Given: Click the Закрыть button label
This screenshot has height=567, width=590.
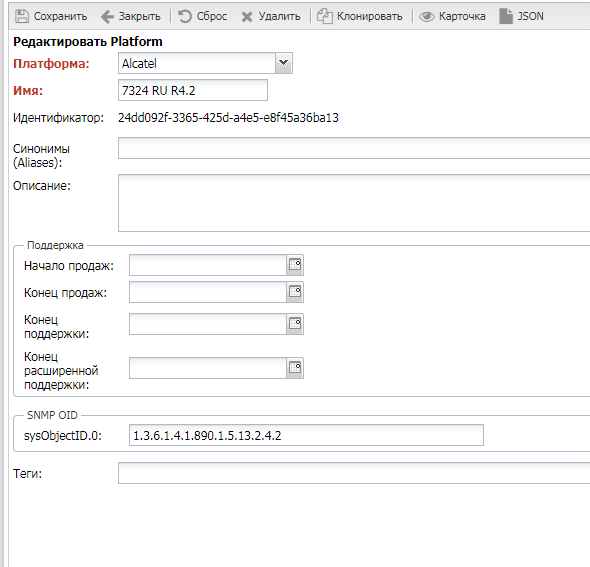Looking at the screenshot, I should click(x=140, y=16).
